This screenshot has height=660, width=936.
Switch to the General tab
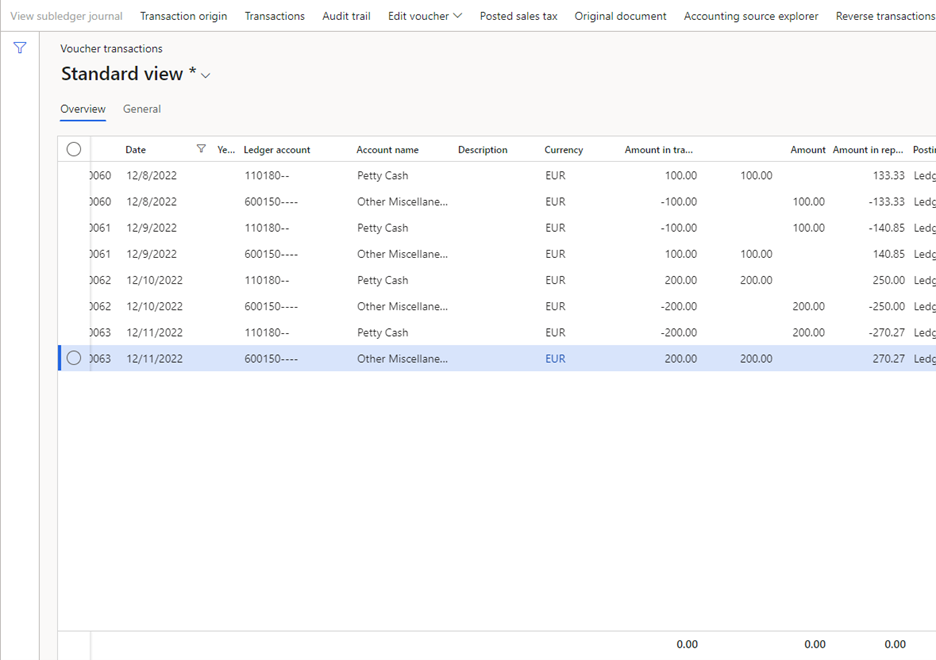142,109
